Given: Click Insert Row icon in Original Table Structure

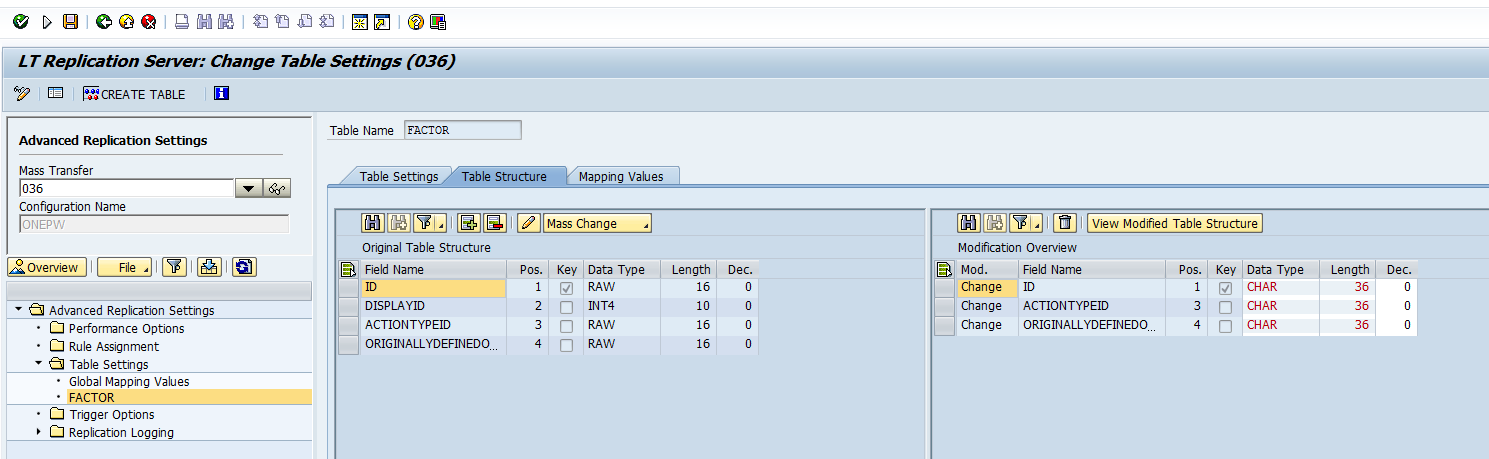Looking at the screenshot, I should point(468,223).
